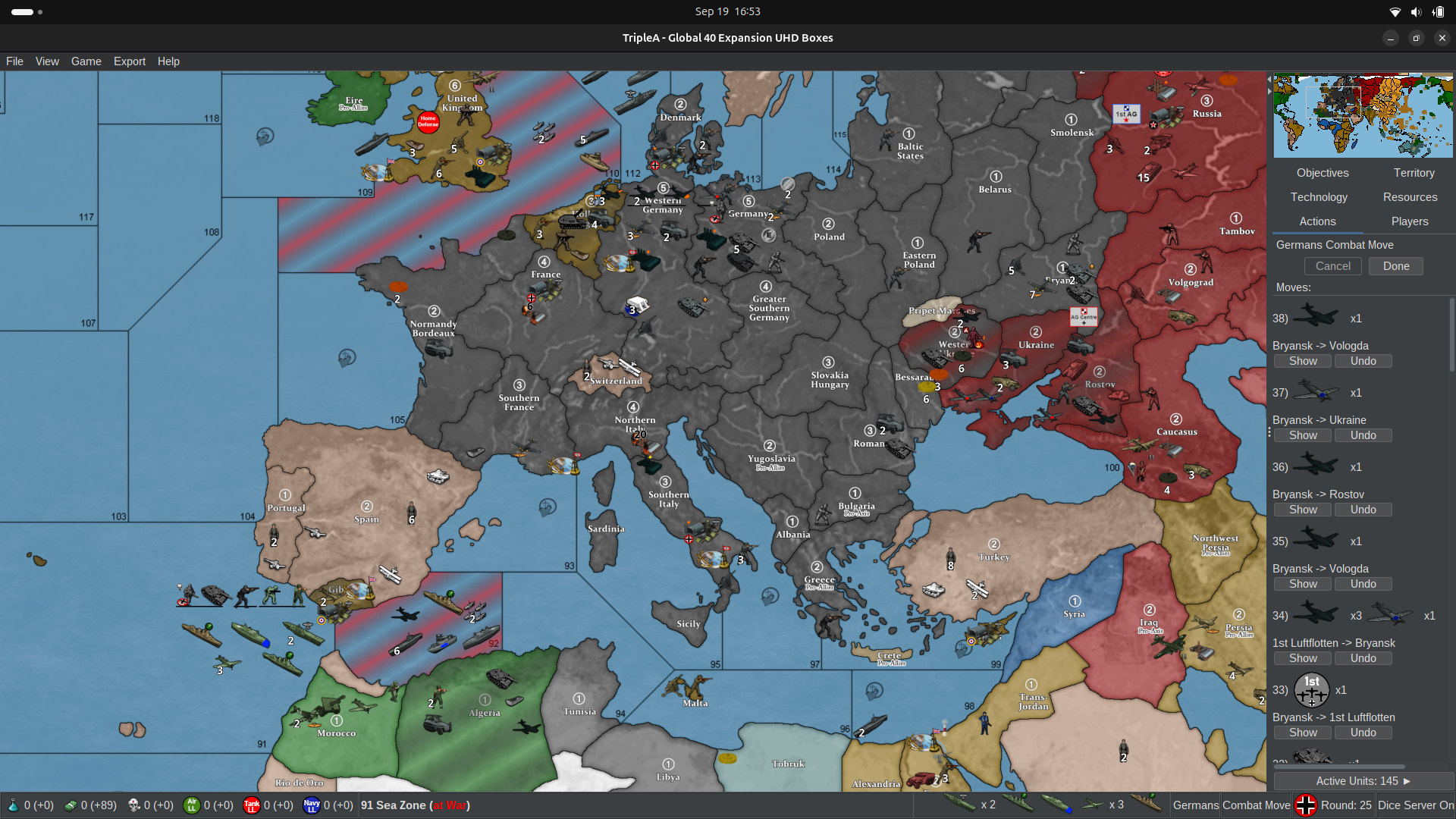Screen dimensions: 1456x819
Task: Switch to the Technology tab
Action: 1319,197
